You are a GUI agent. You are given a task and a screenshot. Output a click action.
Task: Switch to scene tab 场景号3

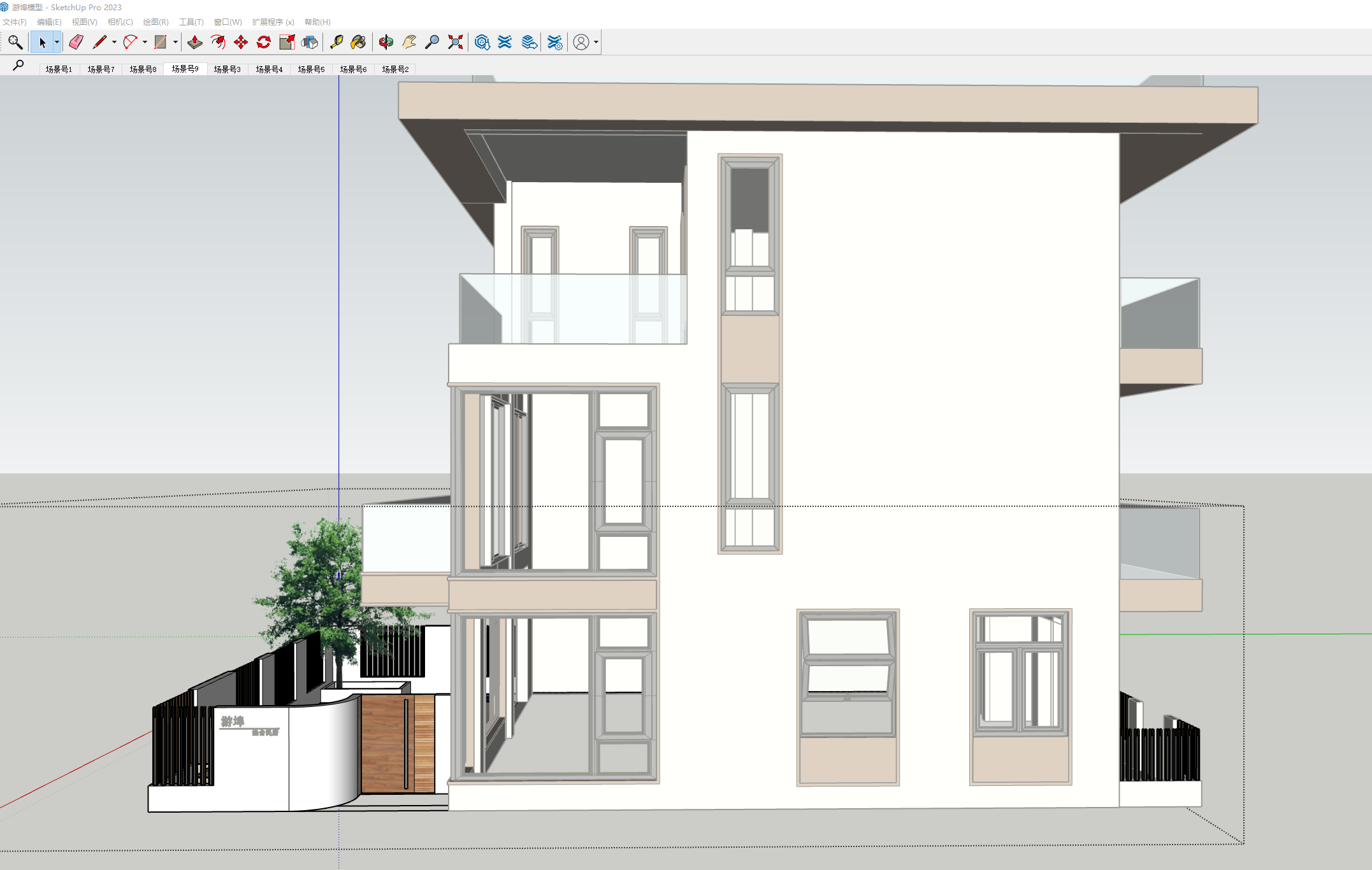pos(227,69)
